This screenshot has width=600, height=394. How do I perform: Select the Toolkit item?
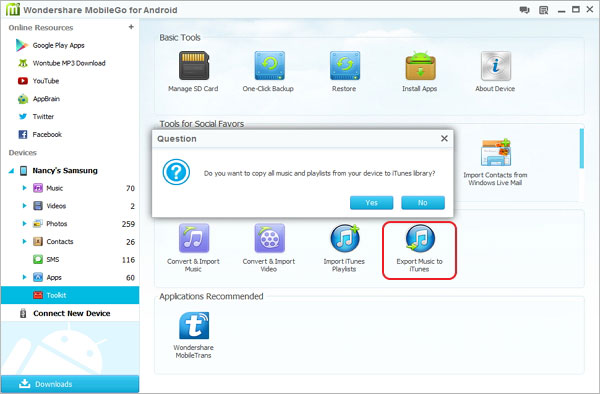70,295
